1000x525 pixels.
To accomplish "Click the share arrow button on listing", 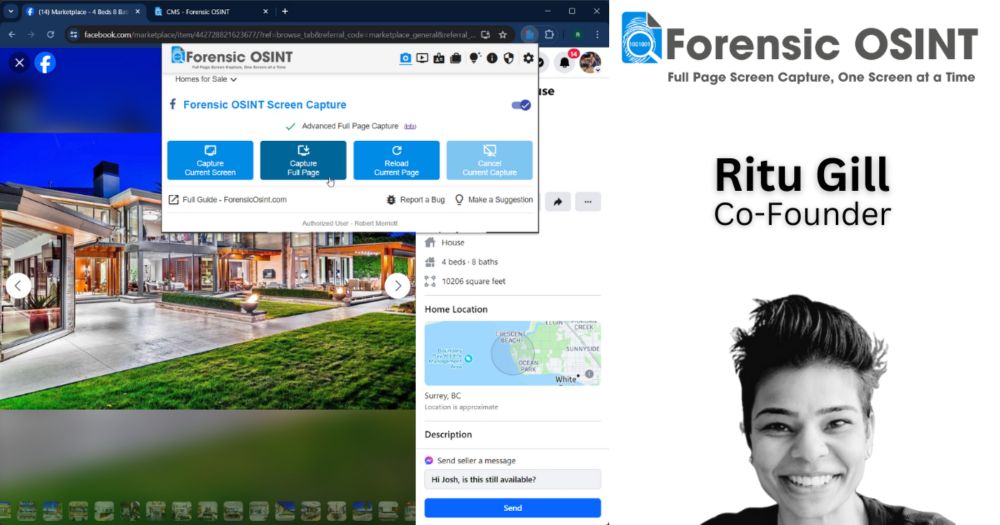I will point(558,202).
